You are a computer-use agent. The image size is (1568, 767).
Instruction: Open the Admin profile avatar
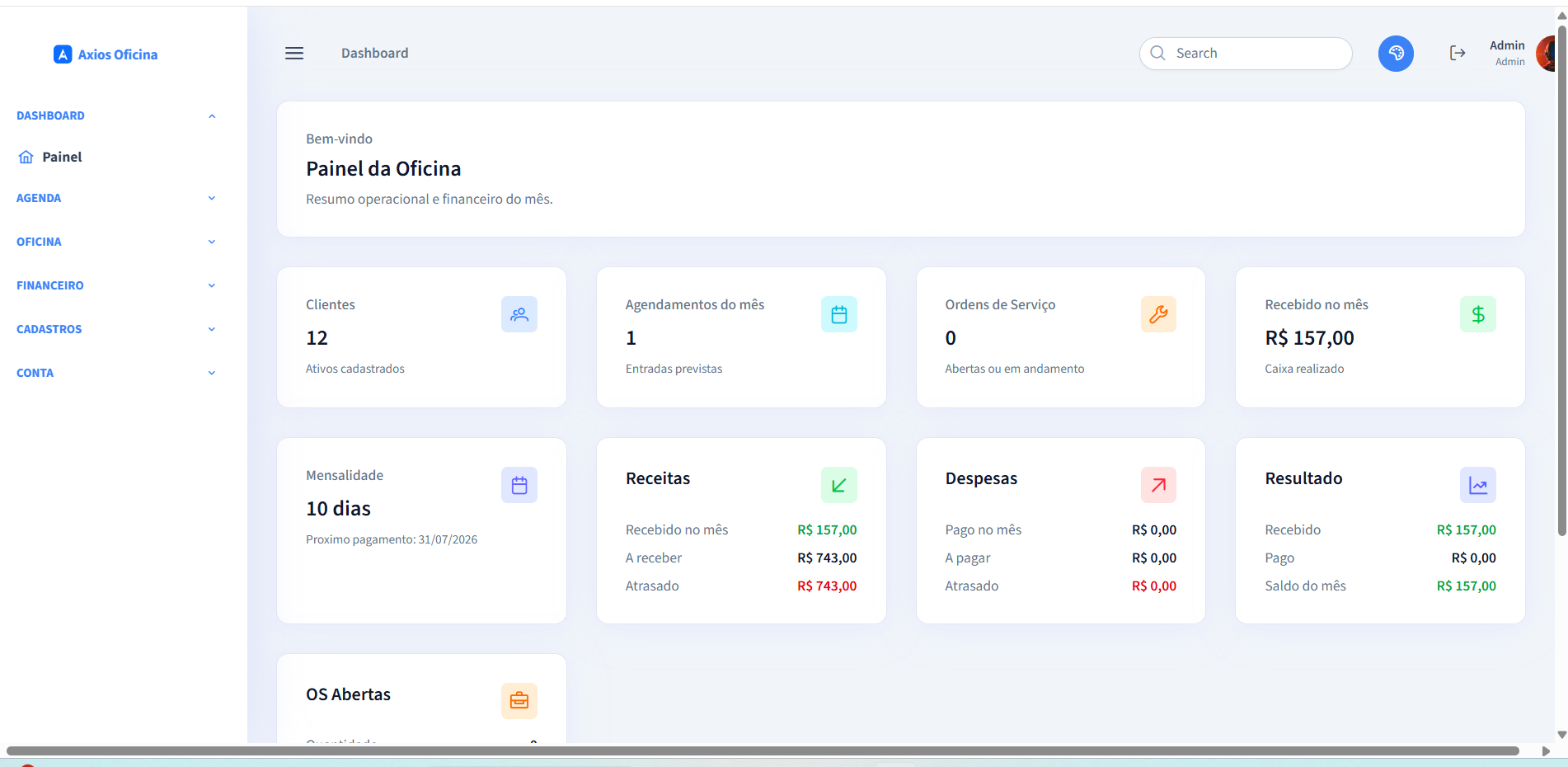point(1547,54)
